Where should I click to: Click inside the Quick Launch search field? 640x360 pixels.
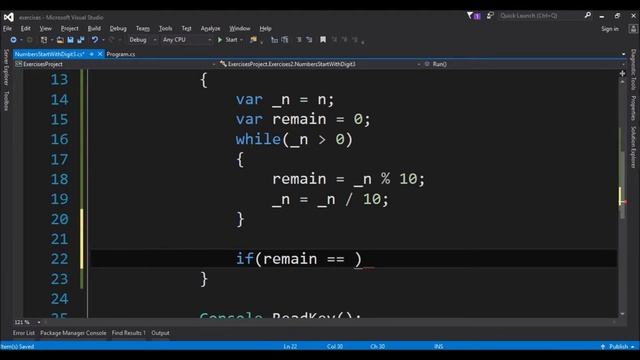tap(541, 16)
